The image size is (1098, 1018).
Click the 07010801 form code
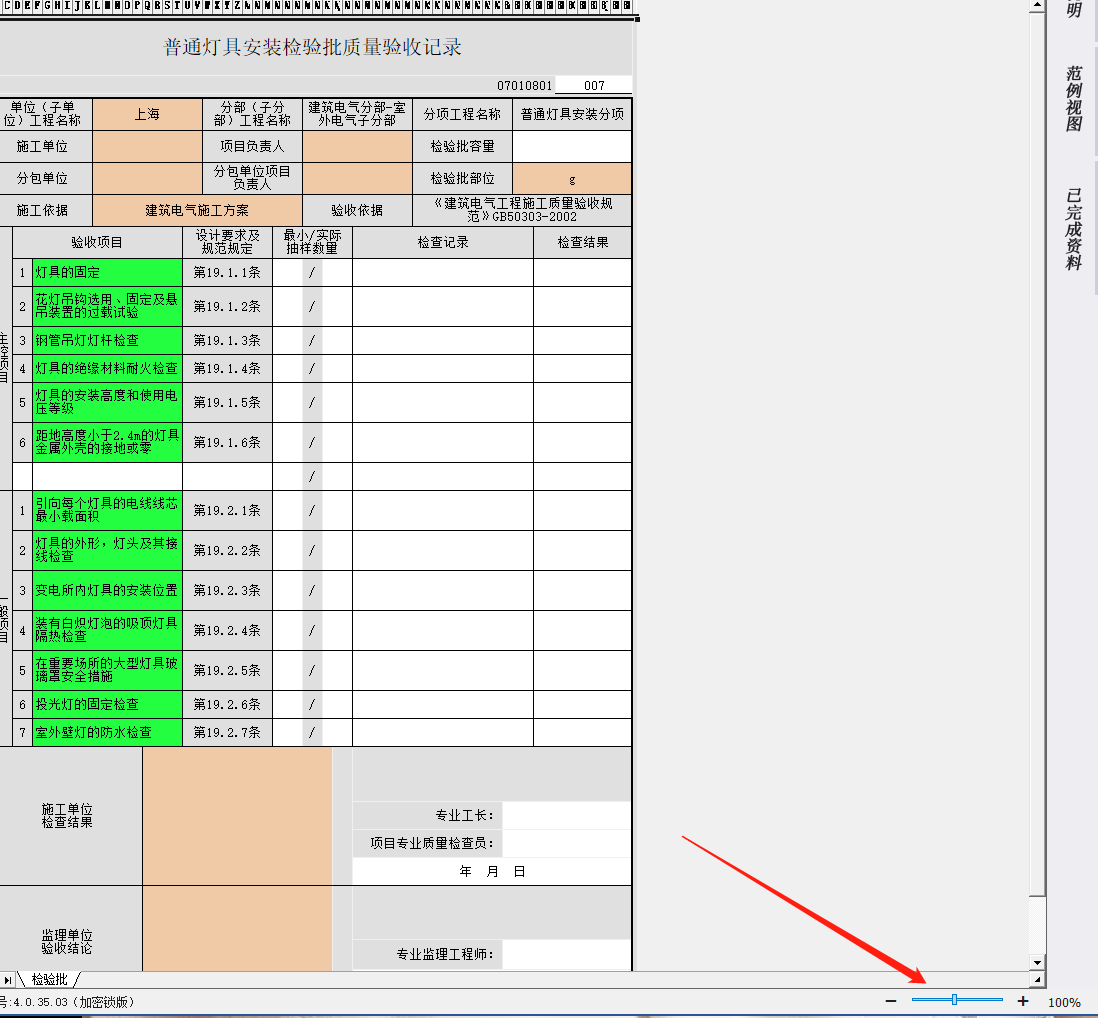pos(524,85)
